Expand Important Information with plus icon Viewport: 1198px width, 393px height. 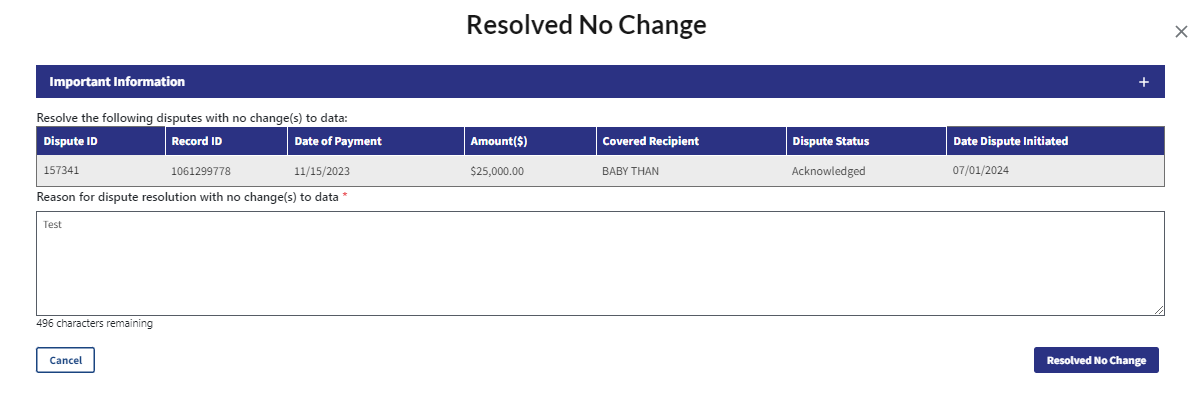point(1143,82)
